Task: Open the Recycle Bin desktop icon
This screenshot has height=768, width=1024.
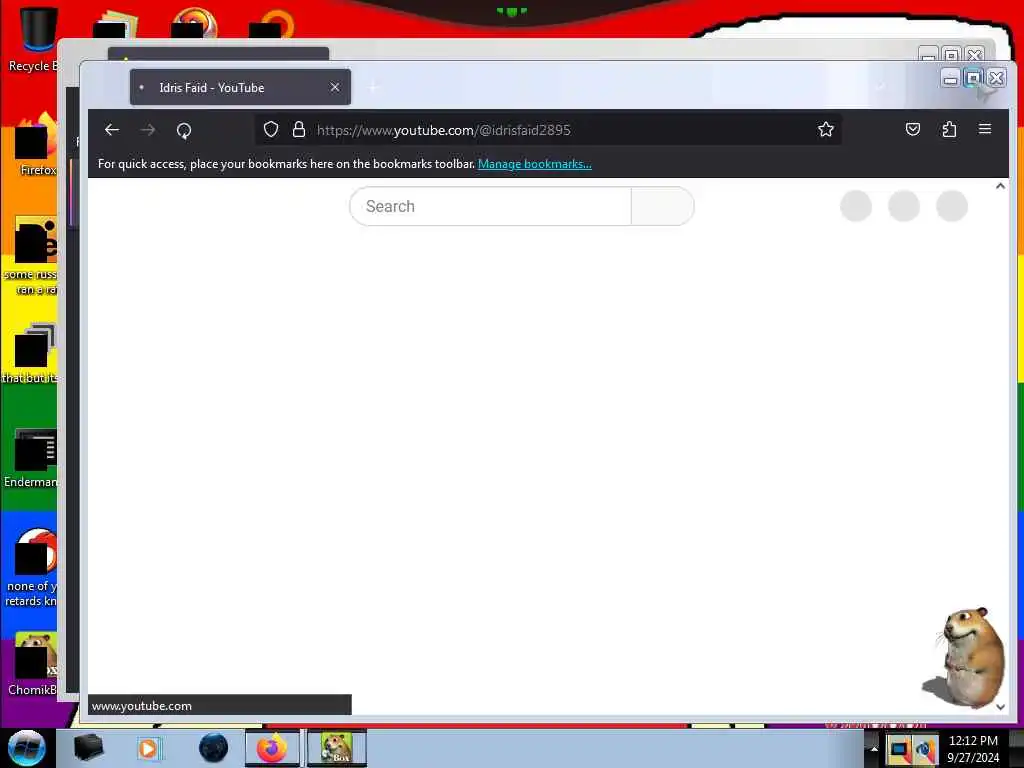Action: [x=34, y=39]
